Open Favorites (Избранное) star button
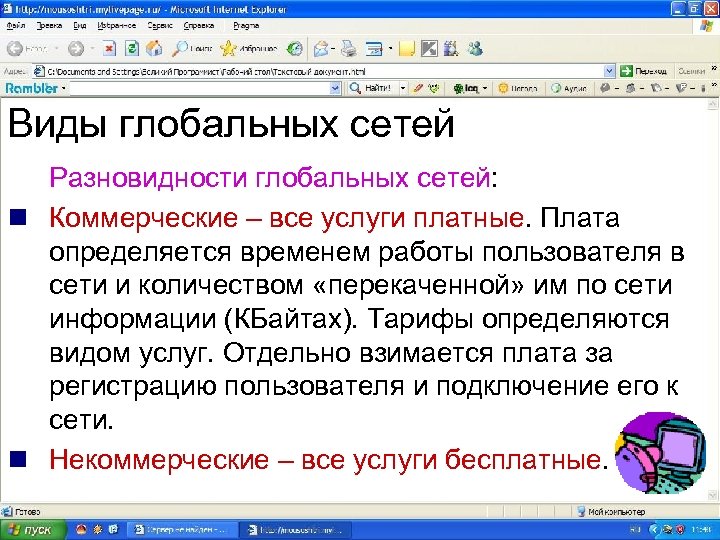 point(249,48)
